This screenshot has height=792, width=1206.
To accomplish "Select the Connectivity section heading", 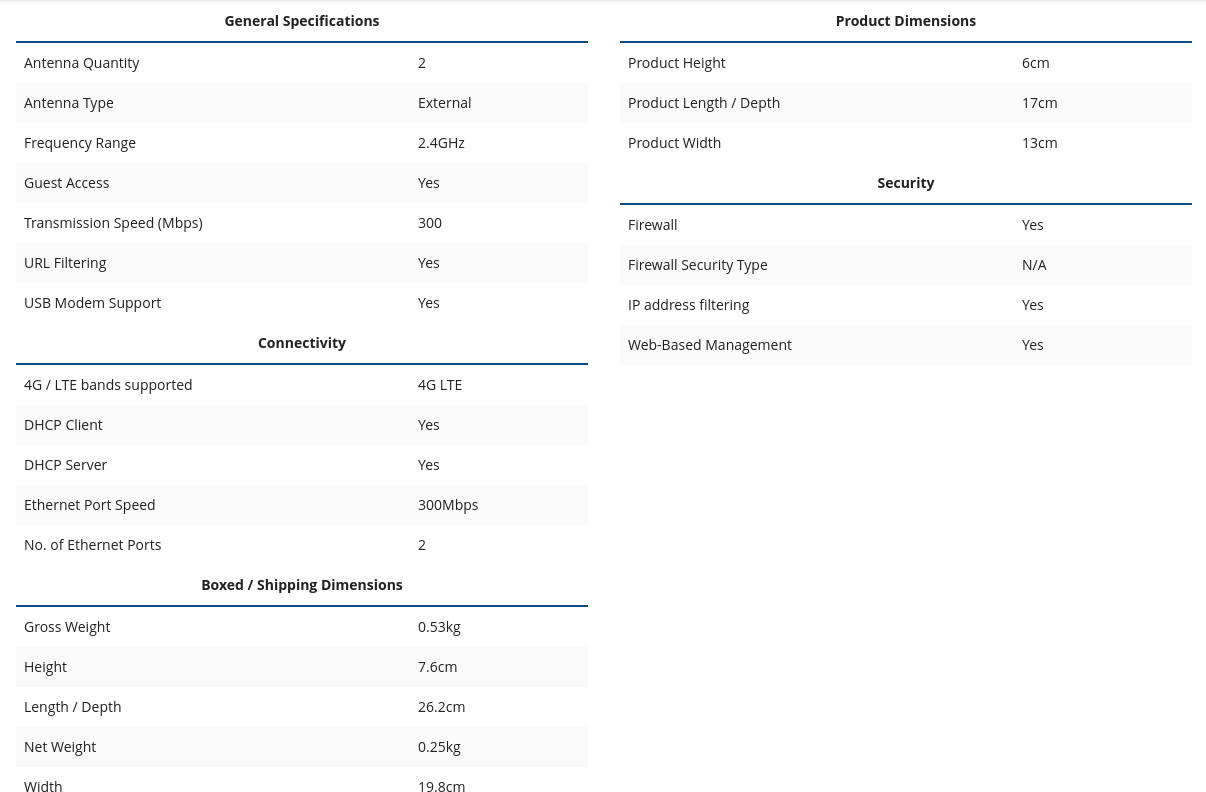I will coord(301,343).
